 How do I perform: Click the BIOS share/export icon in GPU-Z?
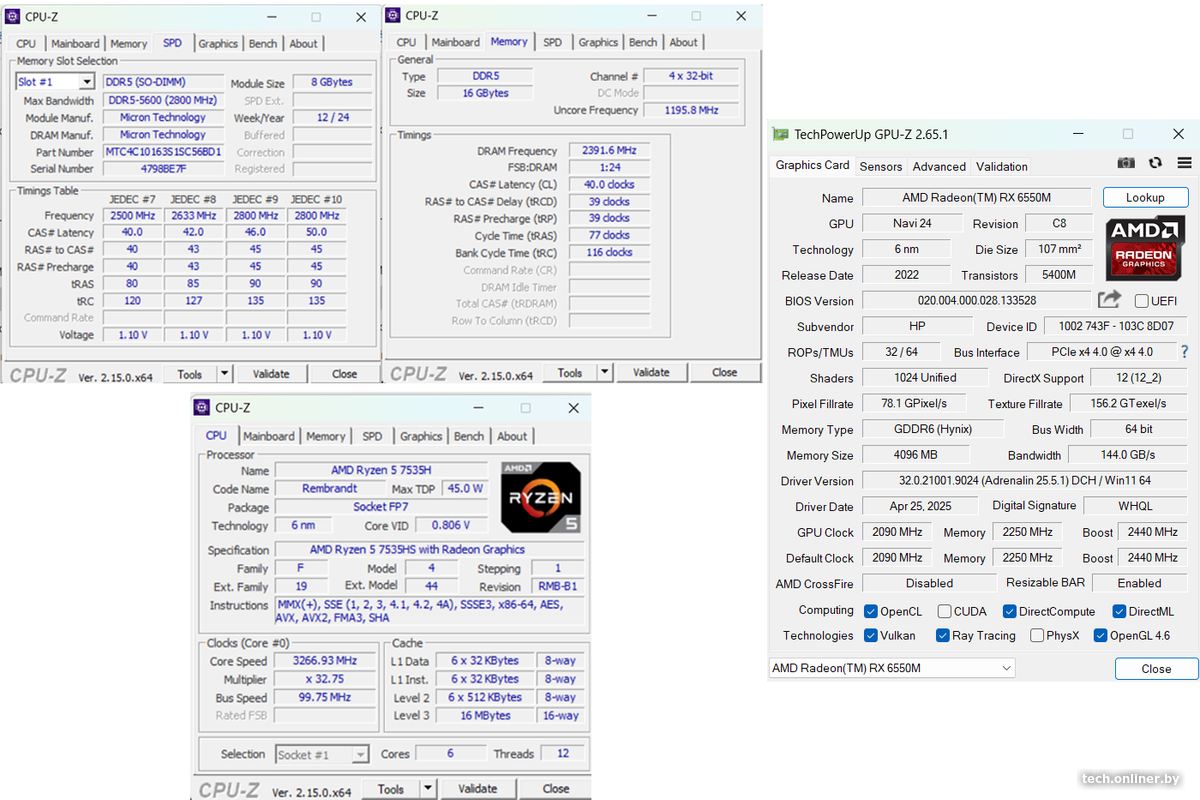tap(1109, 299)
